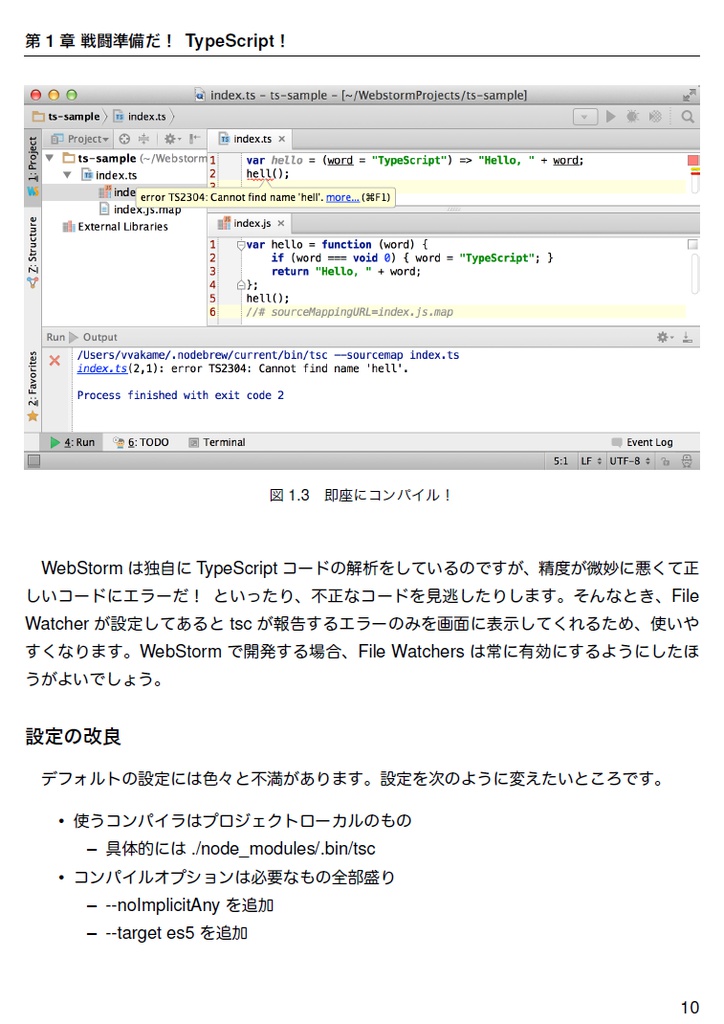Screen dimensions: 724x1024
Task: Click index.ts link in Run output
Action: pos(102,368)
